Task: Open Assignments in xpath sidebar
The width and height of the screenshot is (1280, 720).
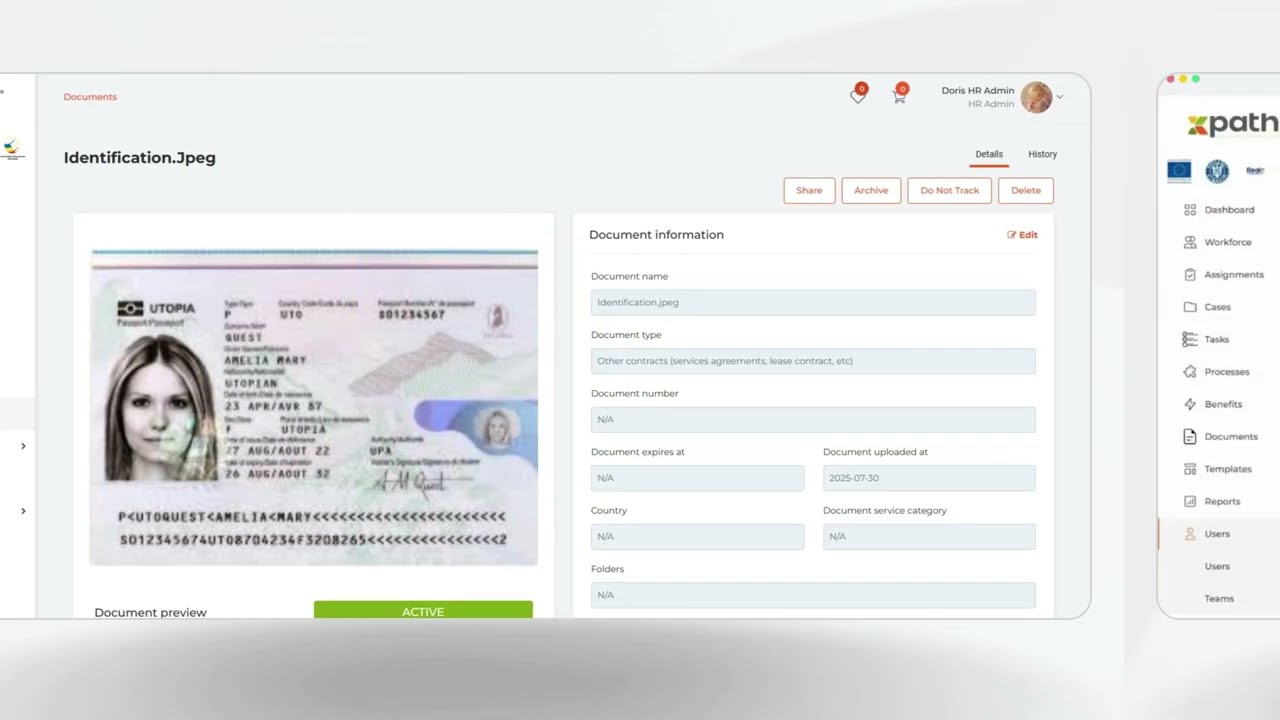Action: [1234, 274]
